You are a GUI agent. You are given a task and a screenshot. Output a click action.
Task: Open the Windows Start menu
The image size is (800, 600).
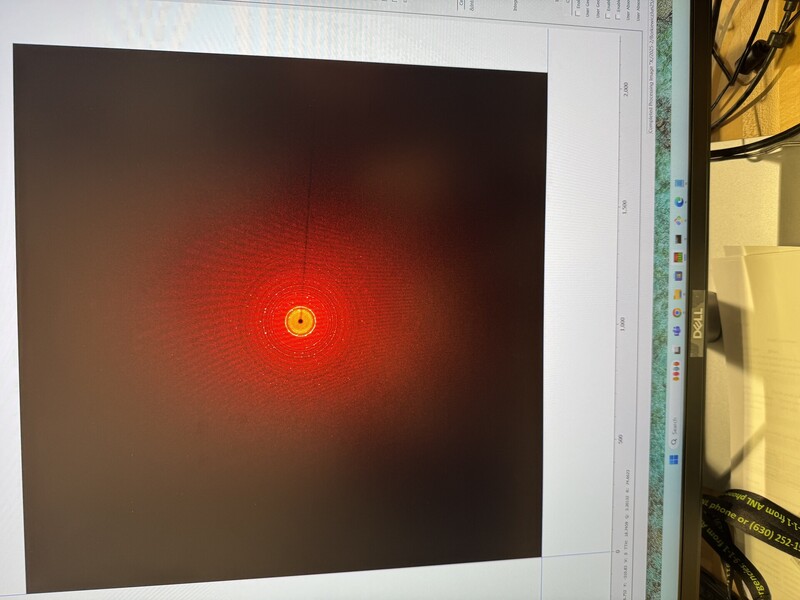(x=677, y=459)
